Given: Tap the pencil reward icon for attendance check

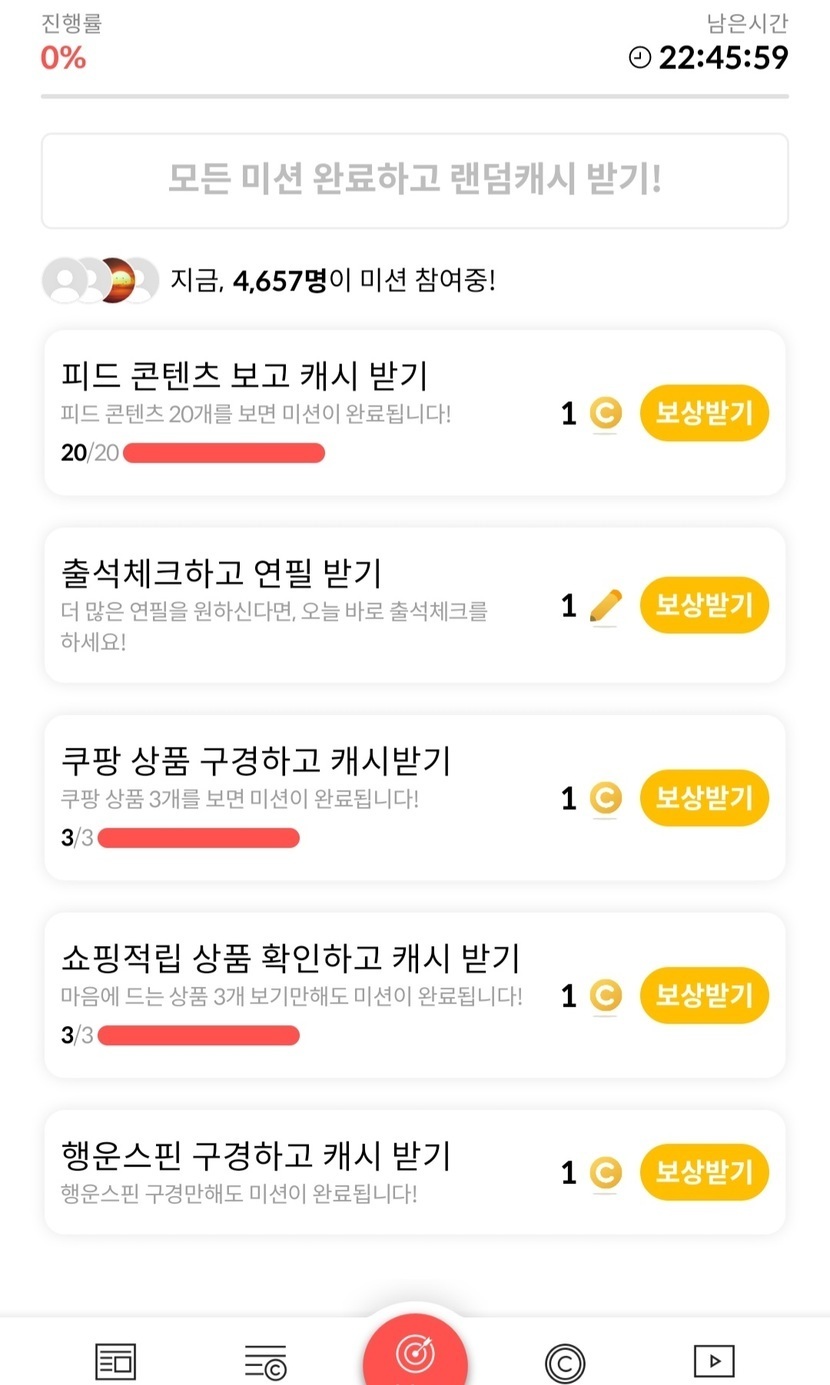Looking at the screenshot, I should tap(605, 606).
